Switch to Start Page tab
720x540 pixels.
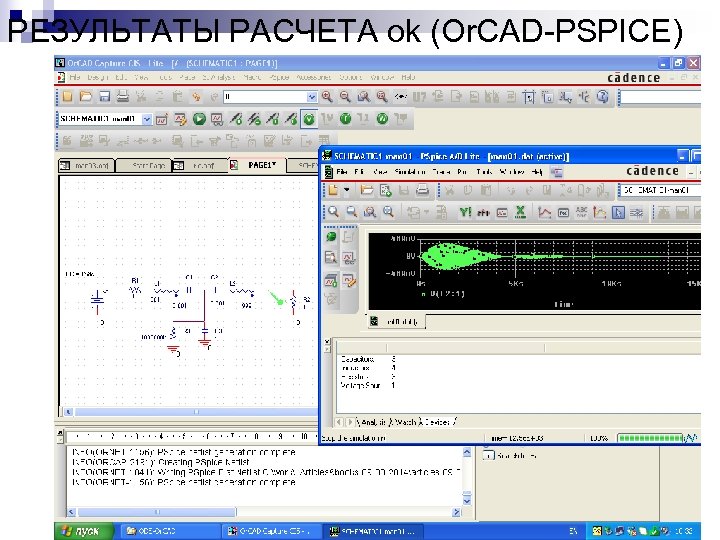pos(143,165)
